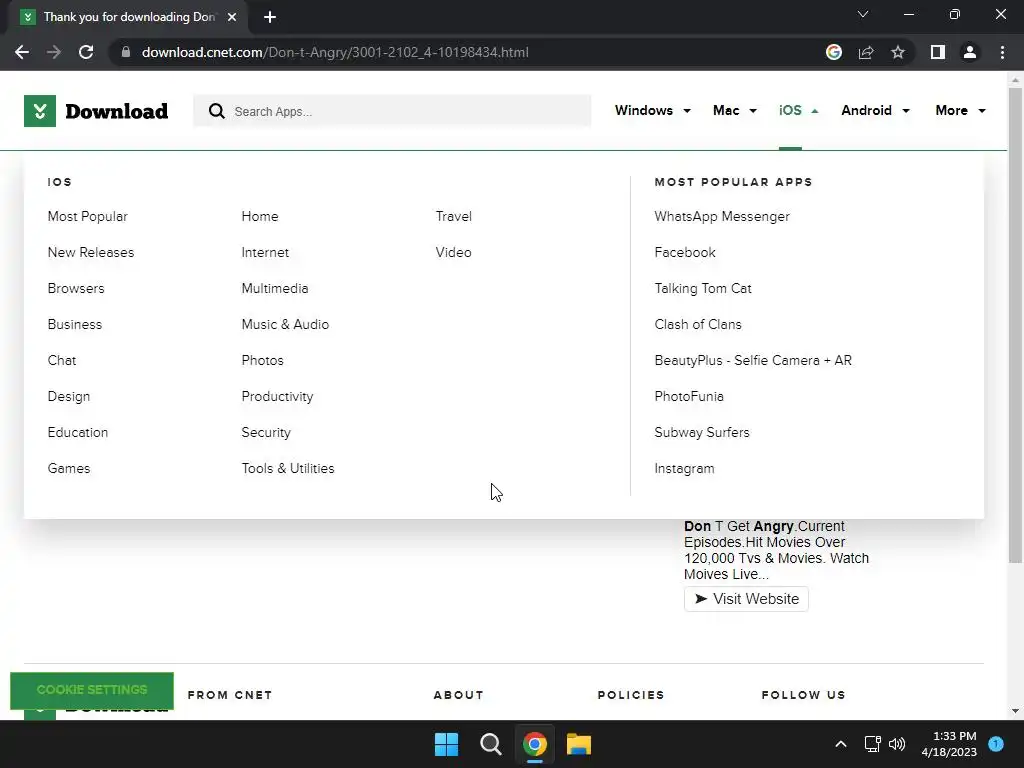
Task: Click Chrome icon in taskbar
Action: pos(534,744)
